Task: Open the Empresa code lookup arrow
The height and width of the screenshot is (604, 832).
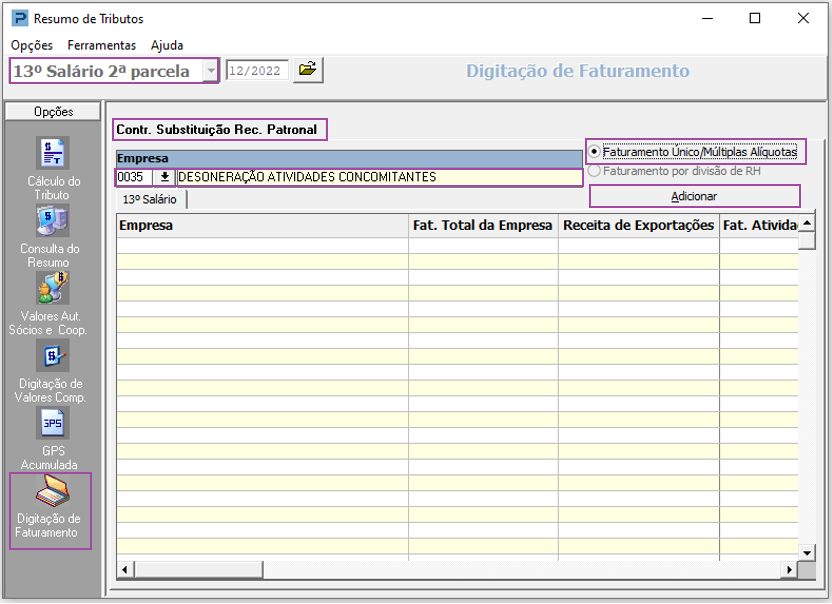Action: pos(164,177)
